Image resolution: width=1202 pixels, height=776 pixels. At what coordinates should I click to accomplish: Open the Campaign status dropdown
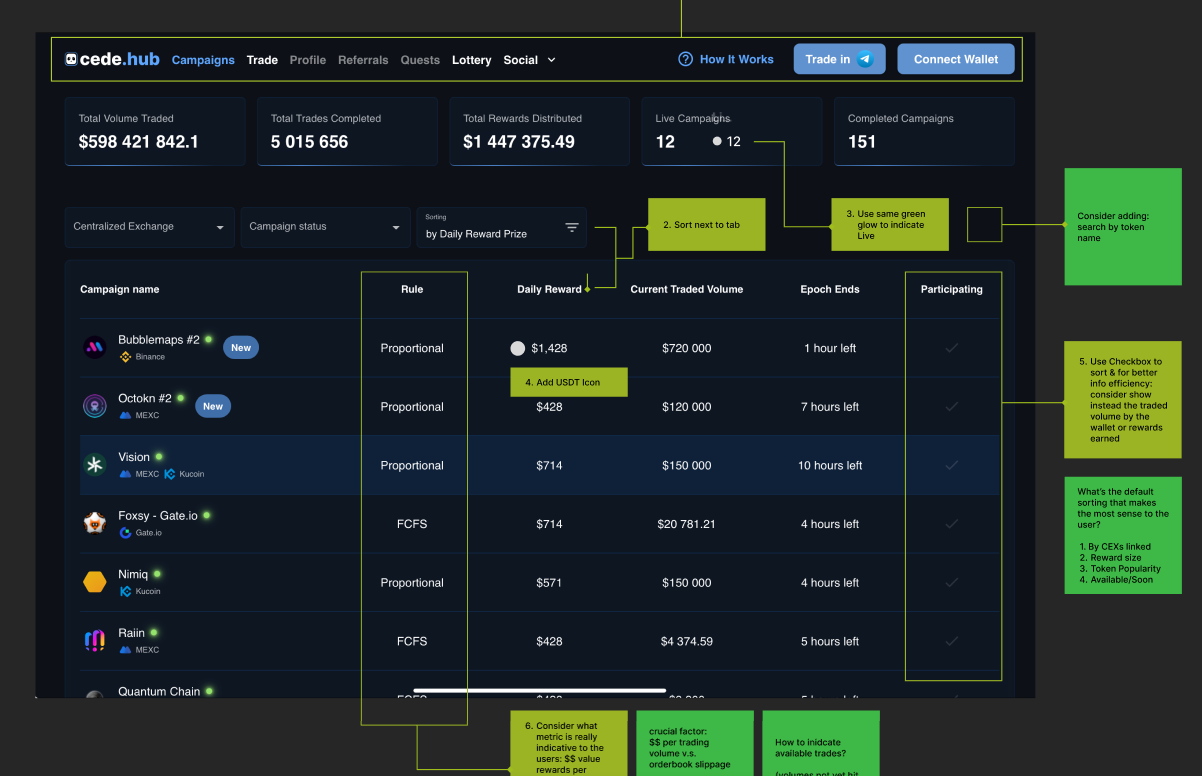[325, 227]
